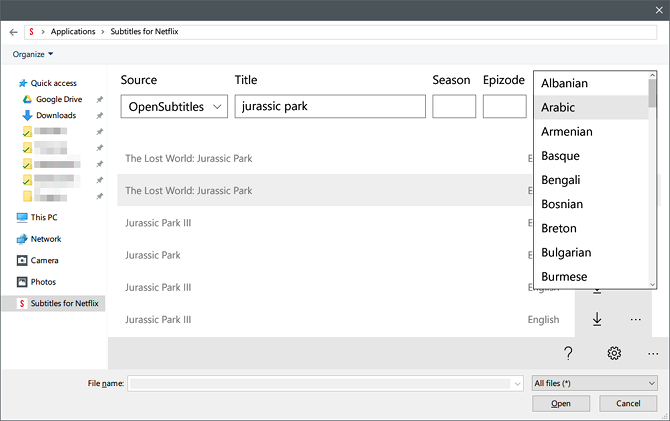Go back with the arrow button
The height and width of the screenshot is (421, 670).
13,32
